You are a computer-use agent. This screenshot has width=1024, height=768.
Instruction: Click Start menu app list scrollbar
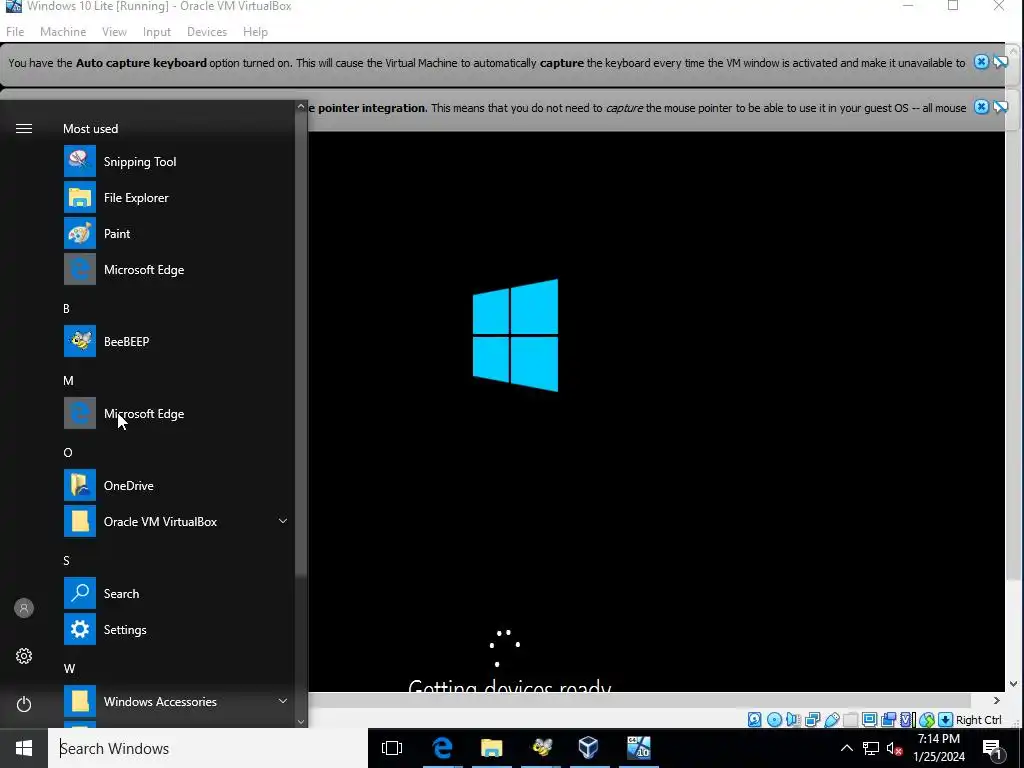click(301, 346)
